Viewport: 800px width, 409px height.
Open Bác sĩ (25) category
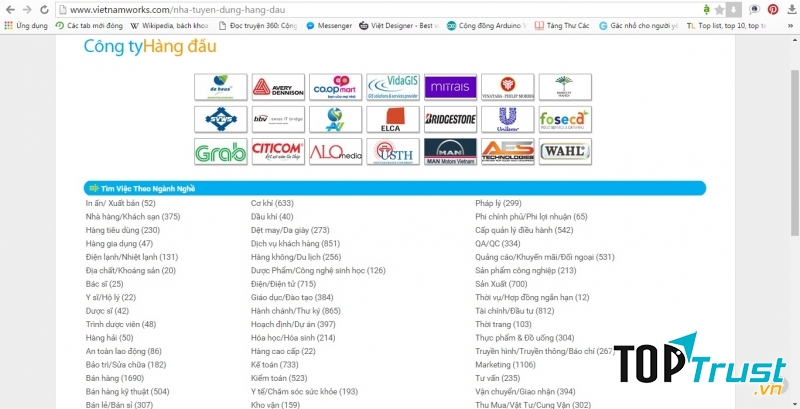click(x=104, y=284)
